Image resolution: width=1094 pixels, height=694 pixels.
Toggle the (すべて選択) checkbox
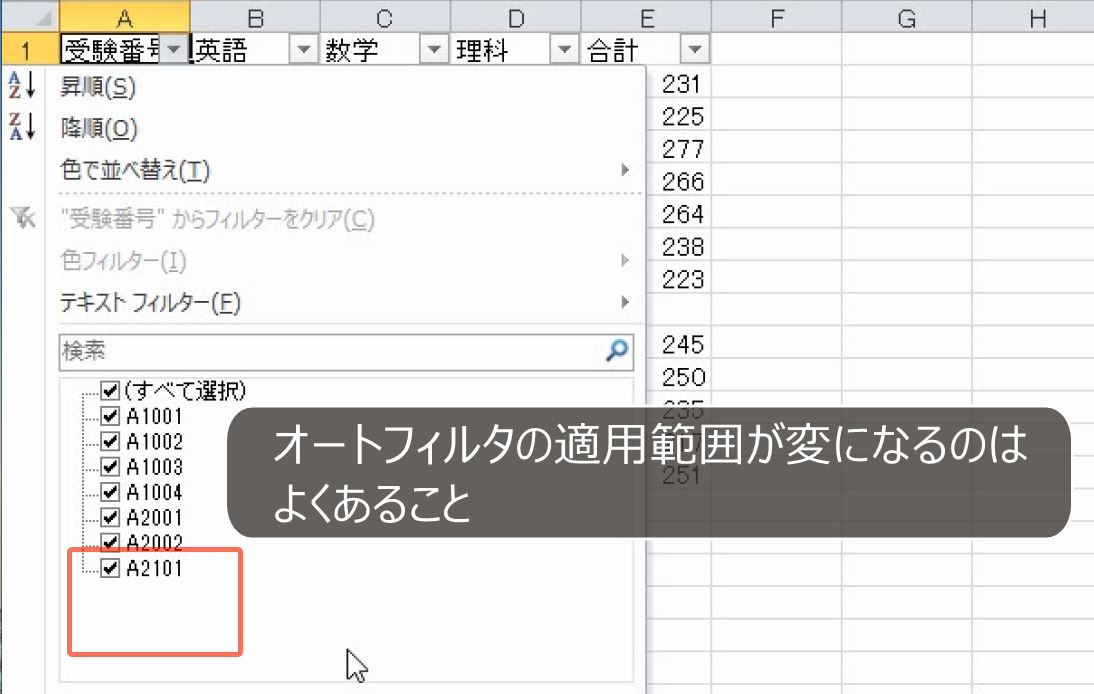pos(110,390)
